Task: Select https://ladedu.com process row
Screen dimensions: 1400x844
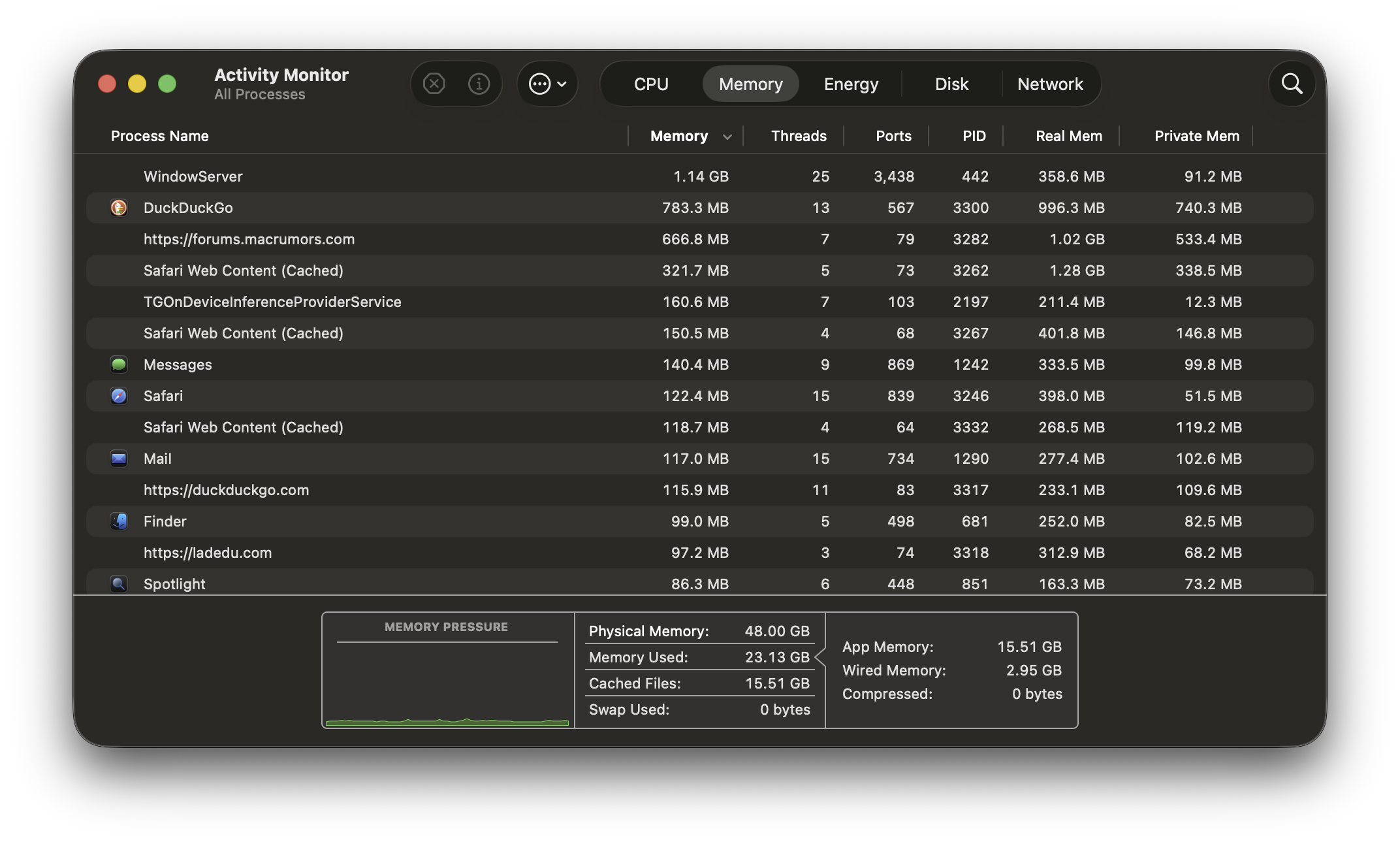Action: (x=700, y=553)
